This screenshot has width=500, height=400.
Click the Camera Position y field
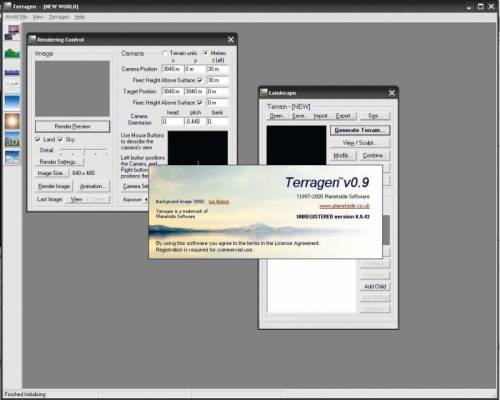point(195,69)
